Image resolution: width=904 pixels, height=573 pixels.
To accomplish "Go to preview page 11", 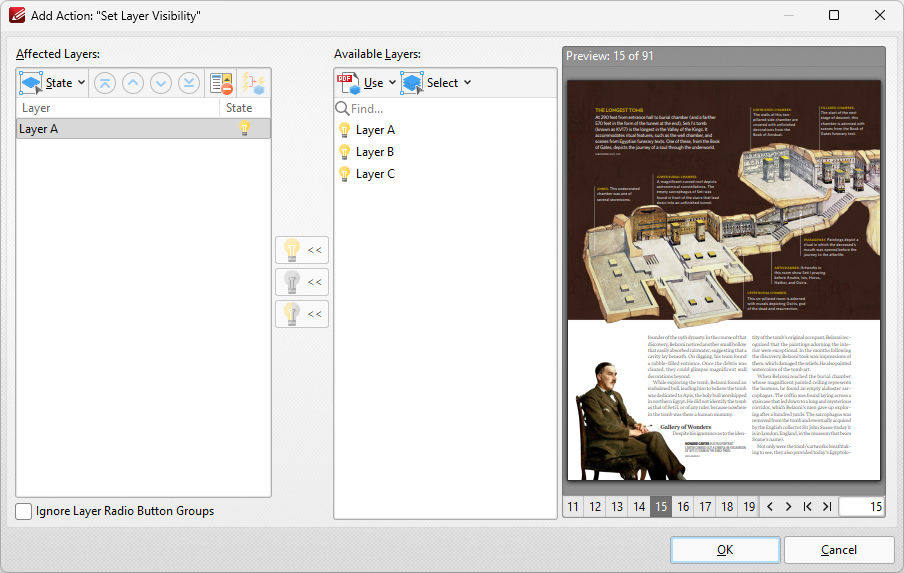I will point(572,507).
